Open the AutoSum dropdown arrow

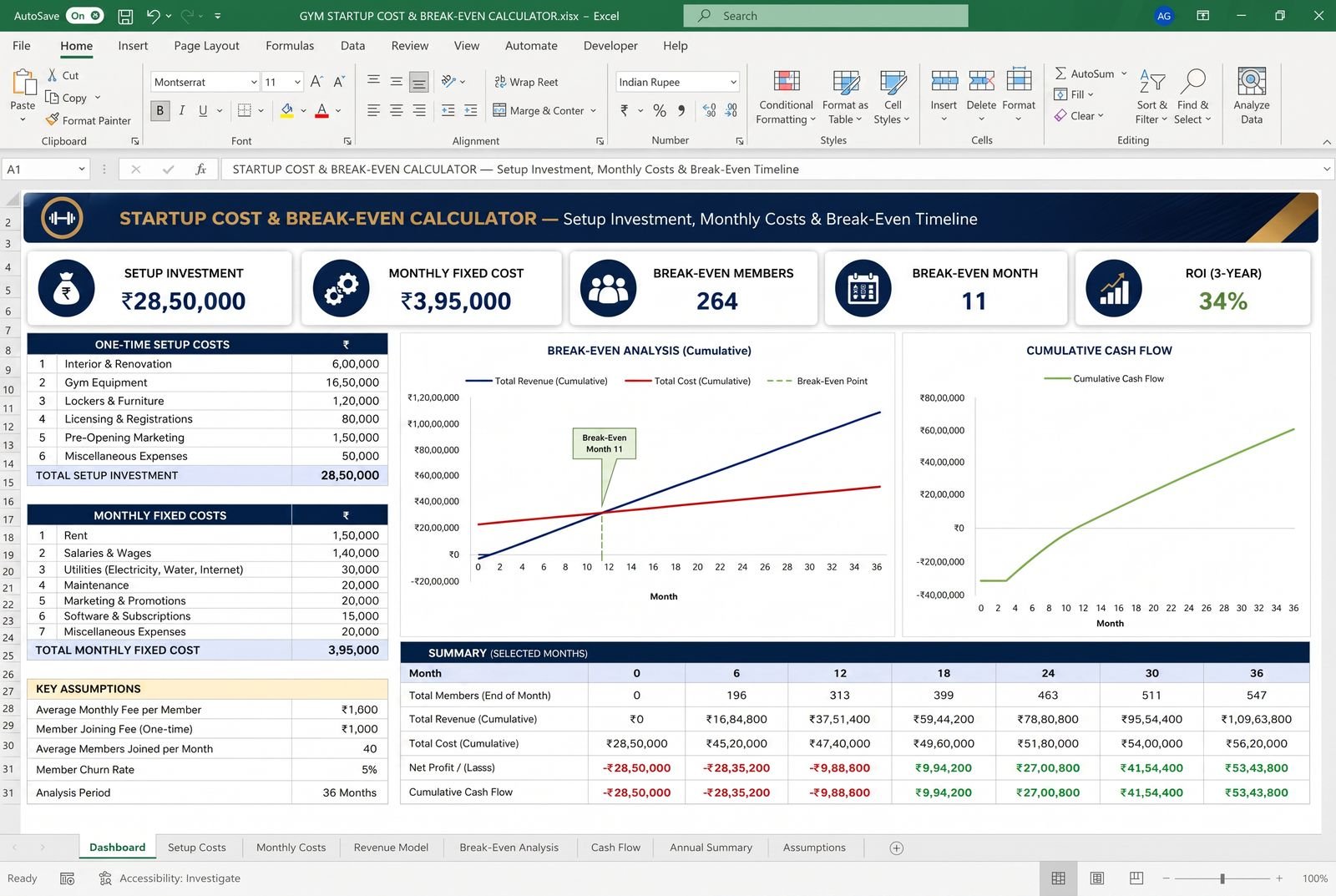pyautogui.click(x=1124, y=73)
